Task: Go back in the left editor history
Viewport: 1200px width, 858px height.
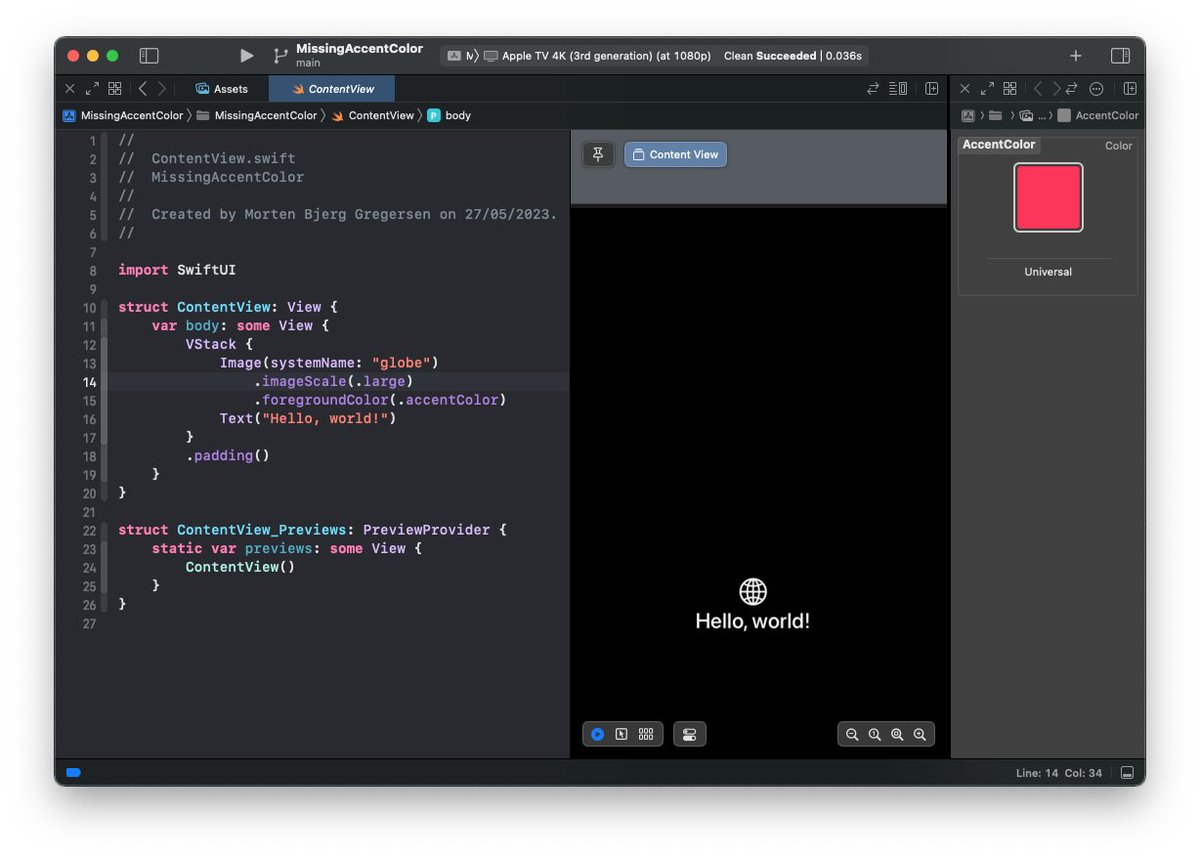Action: pos(142,89)
